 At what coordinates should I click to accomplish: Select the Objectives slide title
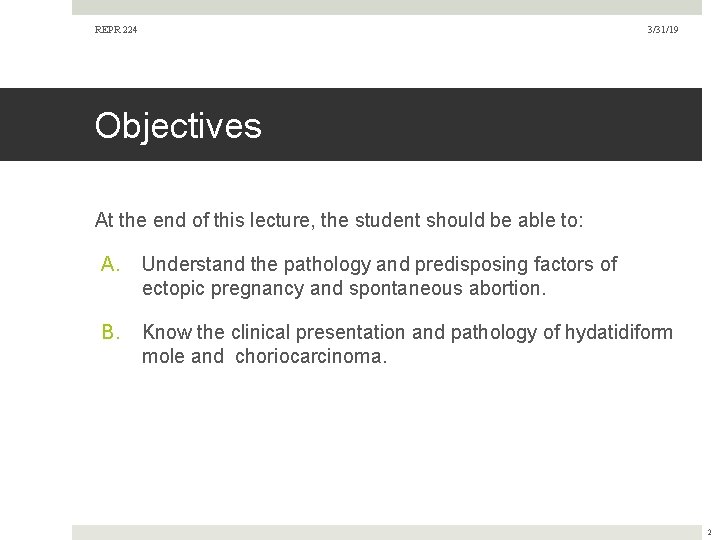point(178,126)
